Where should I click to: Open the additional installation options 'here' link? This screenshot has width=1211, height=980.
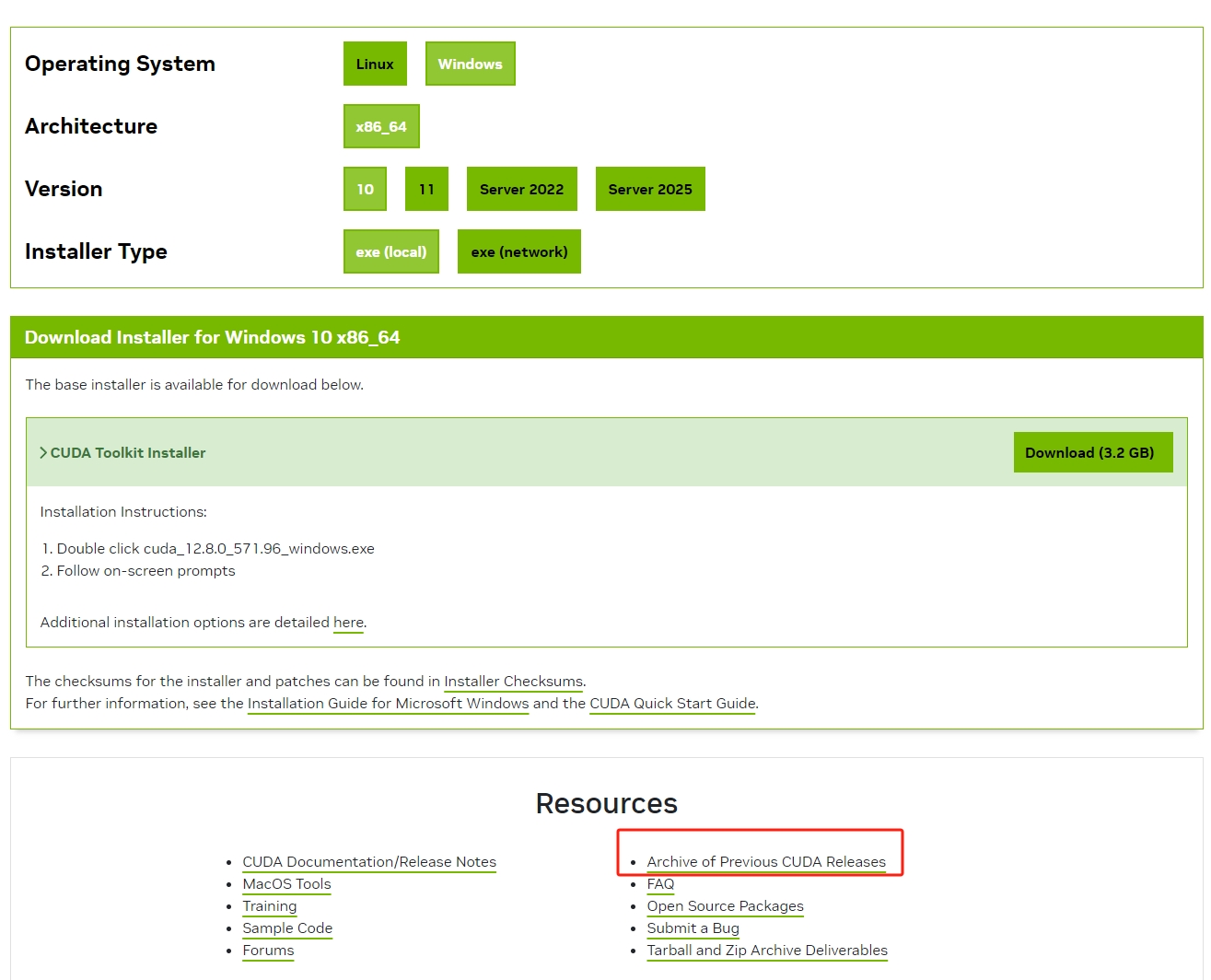[x=348, y=623]
